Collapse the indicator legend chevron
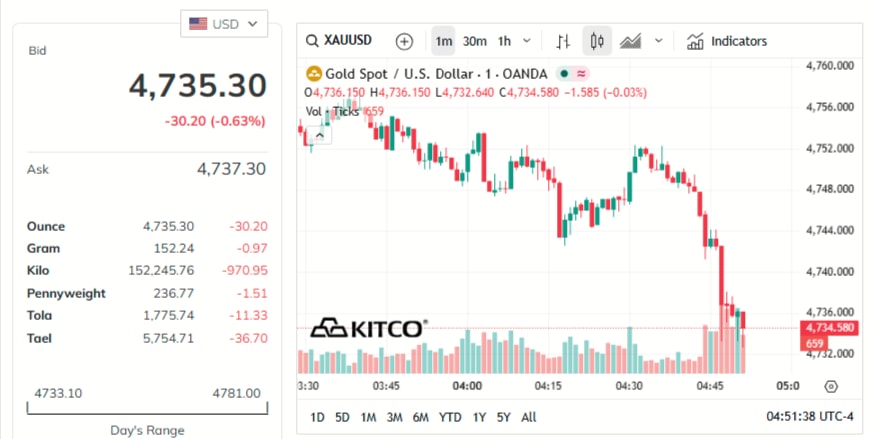Screen dimensions: 871x439 [x=320, y=134]
